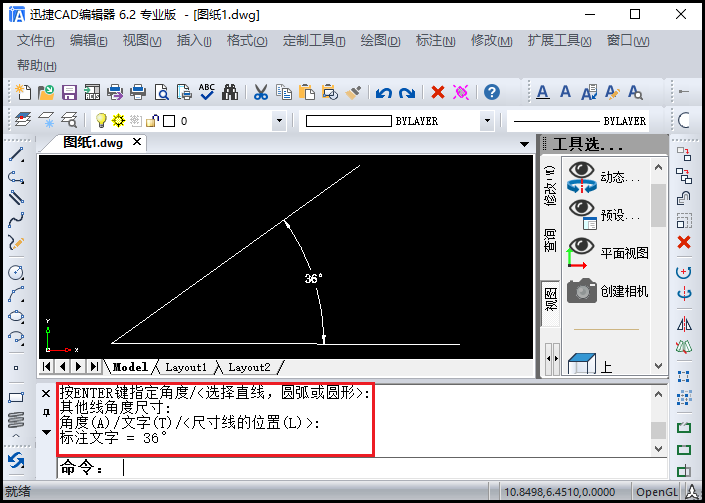705x503 pixels.
Task: Open the 标注(N) menu
Action: click(435, 41)
